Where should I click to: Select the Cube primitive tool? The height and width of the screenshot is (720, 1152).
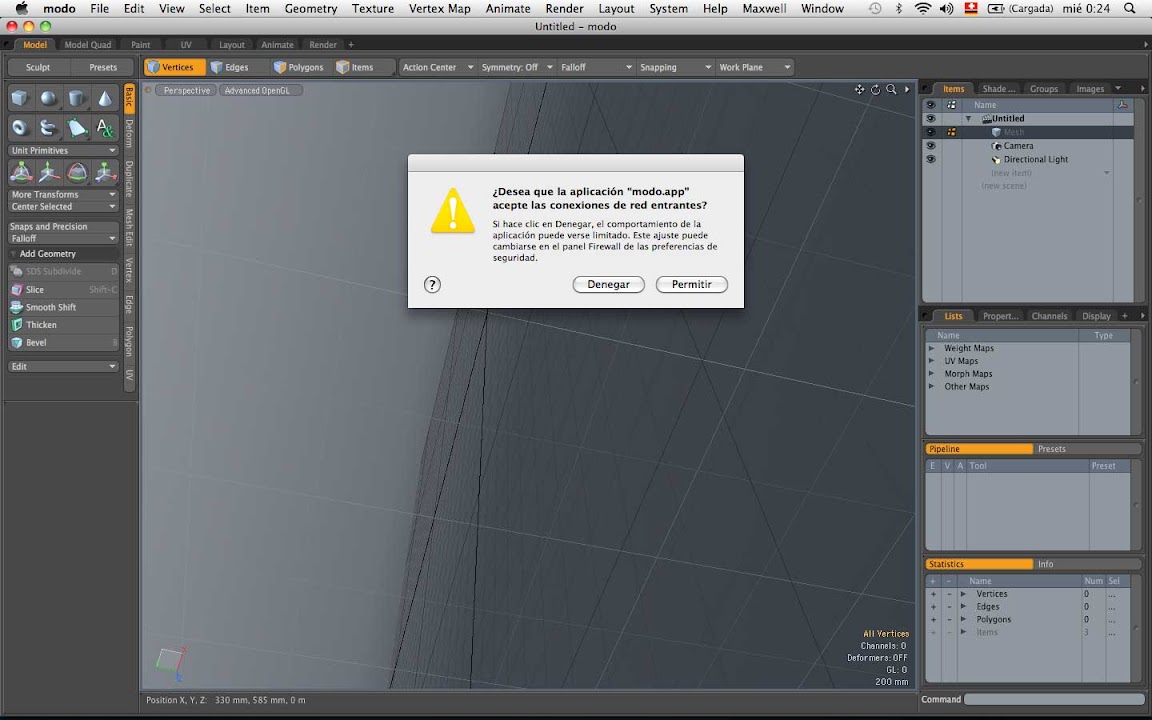[x=21, y=98]
